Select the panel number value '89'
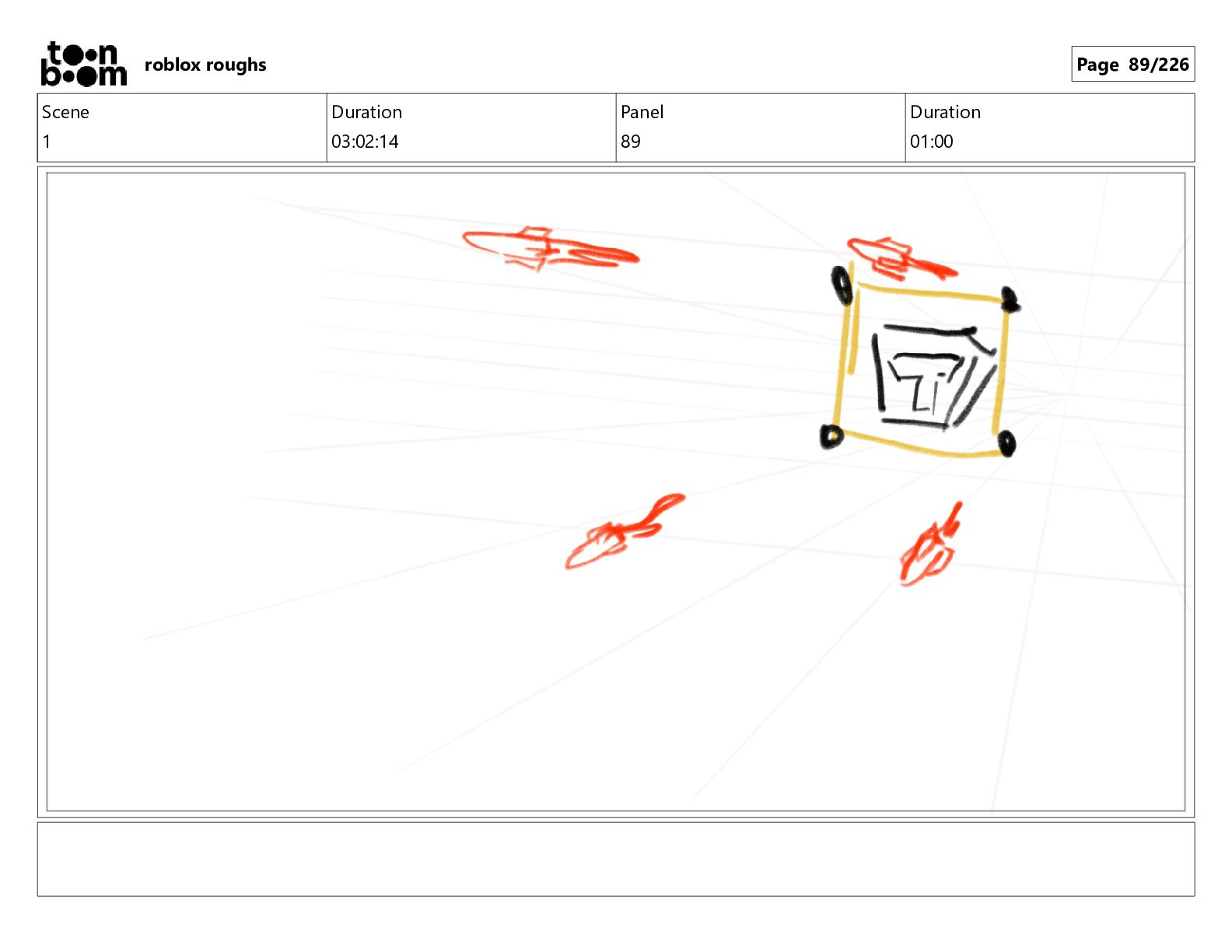Screen dimensions: 1232x952 (631, 142)
